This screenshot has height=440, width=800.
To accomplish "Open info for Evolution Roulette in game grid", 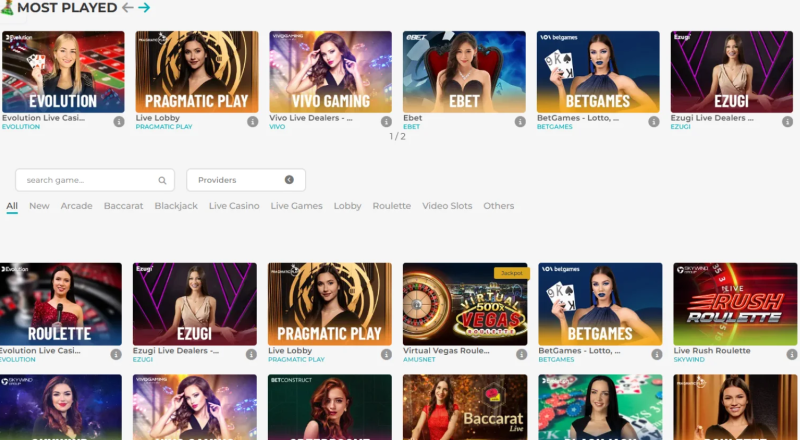I will pyautogui.click(x=116, y=354).
